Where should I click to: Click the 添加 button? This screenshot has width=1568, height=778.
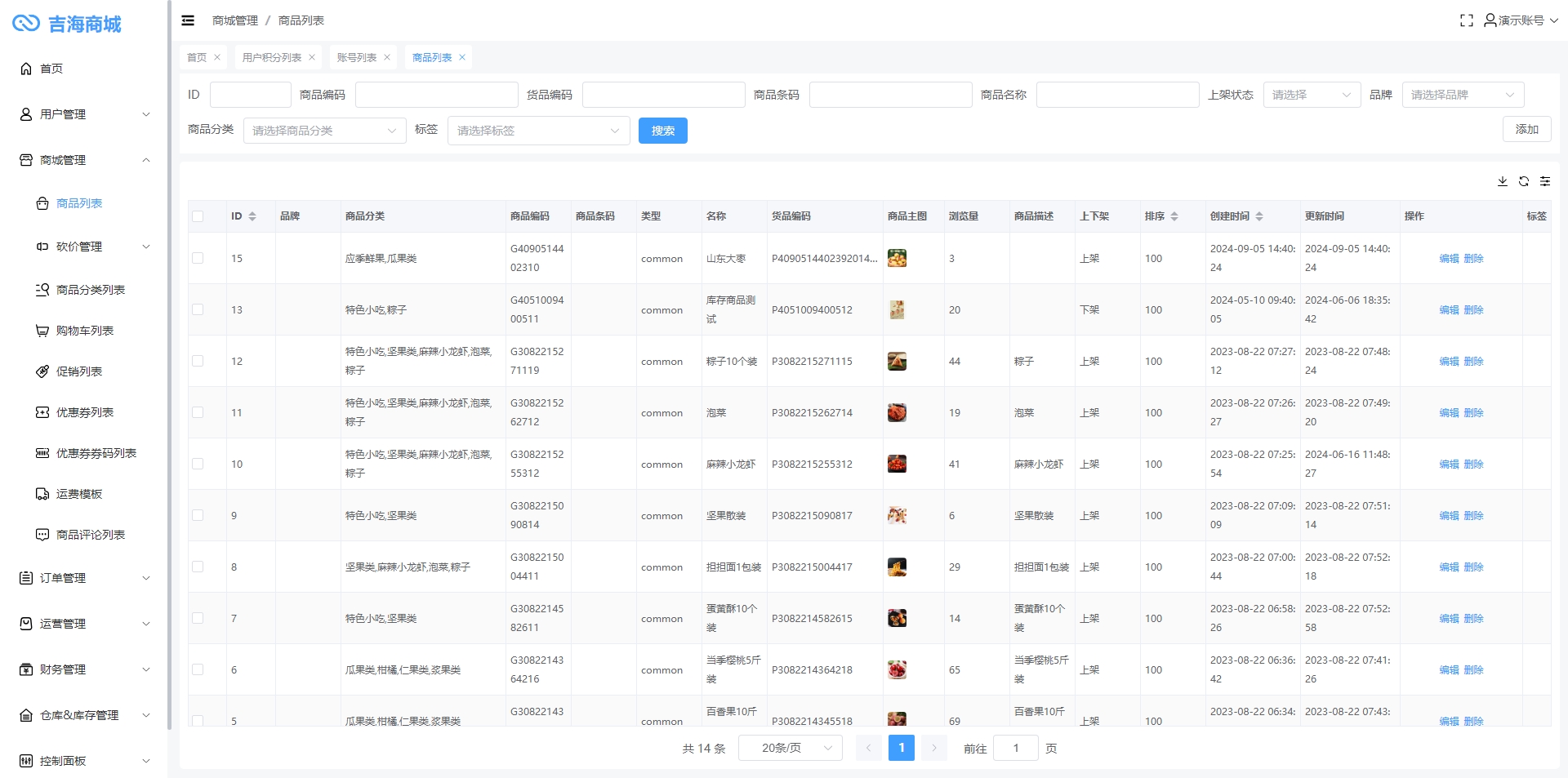click(x=1526, y=129)
